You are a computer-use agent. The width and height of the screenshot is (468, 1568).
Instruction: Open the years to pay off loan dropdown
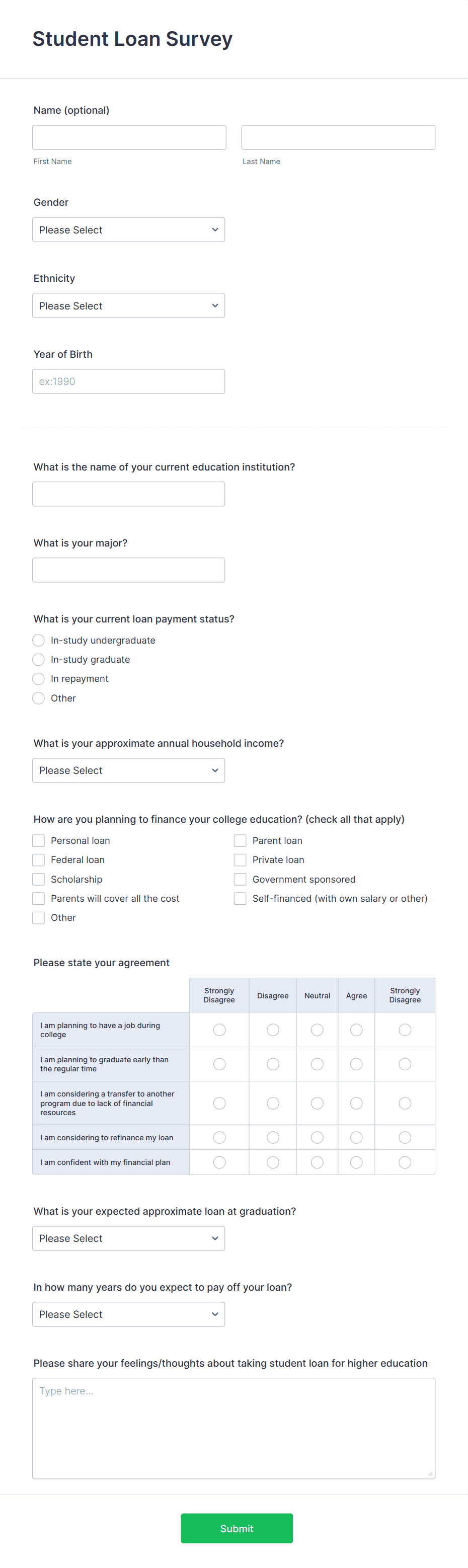point(128,1313)
